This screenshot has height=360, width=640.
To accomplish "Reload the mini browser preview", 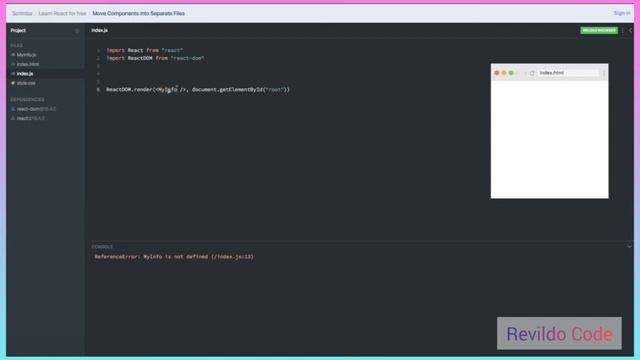I will [532, 73].
